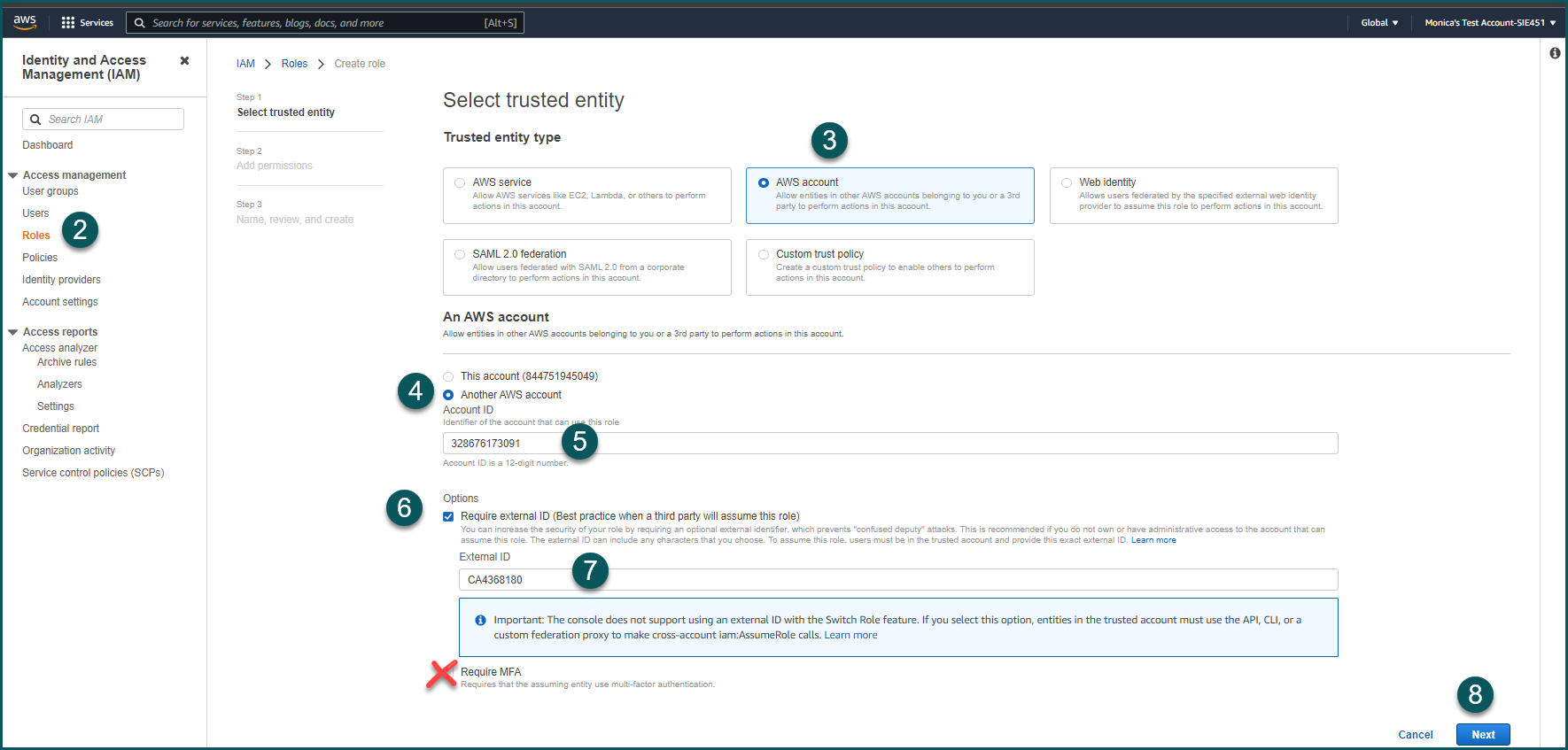The width and height of the screenshot is (1568, 750).
Task: Click Learn more after external ID description
Action: 1153,540
